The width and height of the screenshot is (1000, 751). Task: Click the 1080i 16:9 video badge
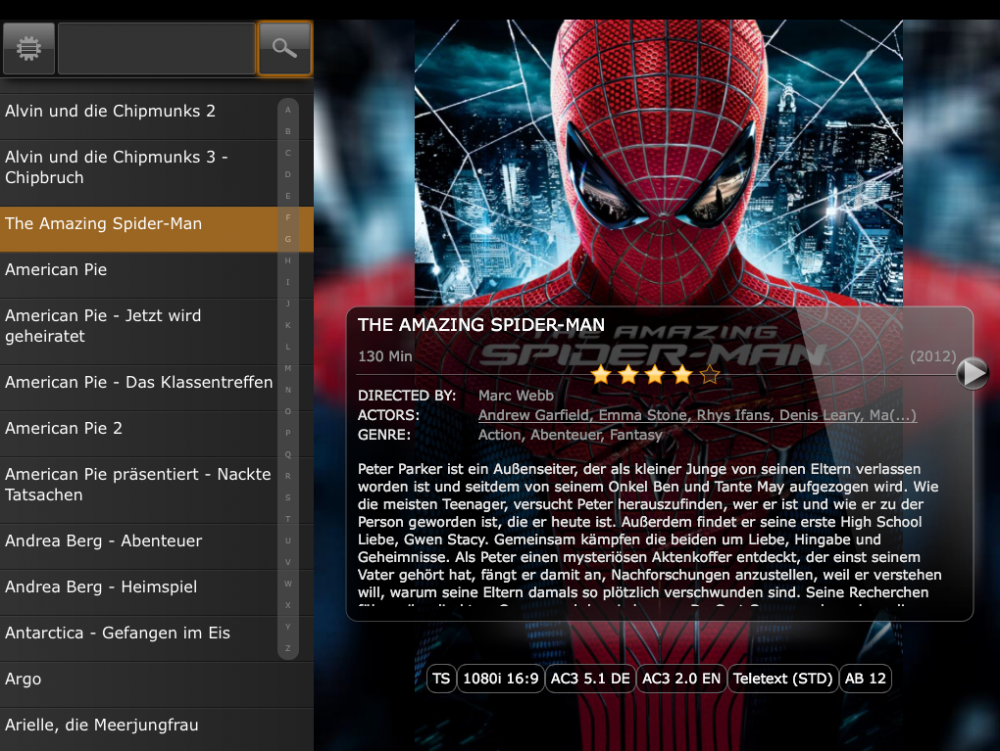(500, 679)
